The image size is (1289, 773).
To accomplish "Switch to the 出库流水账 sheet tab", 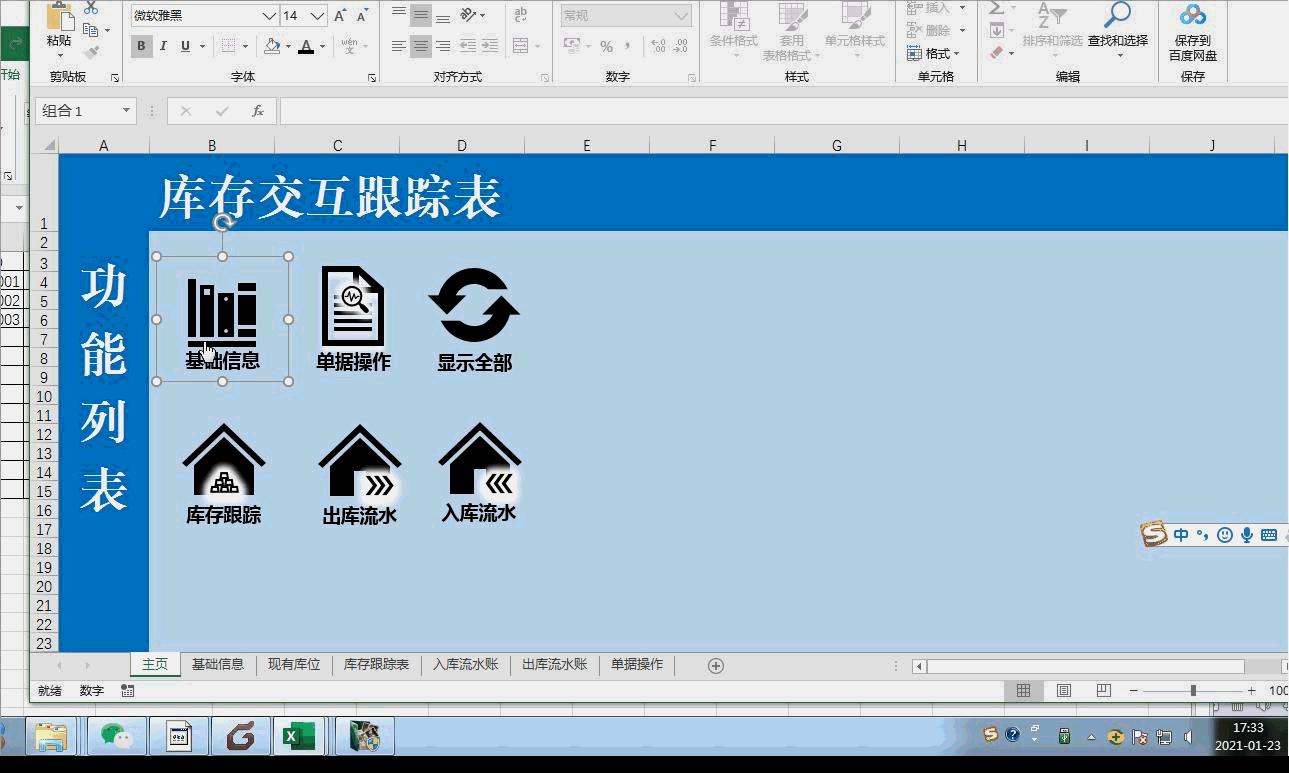I will click(554, 664).
